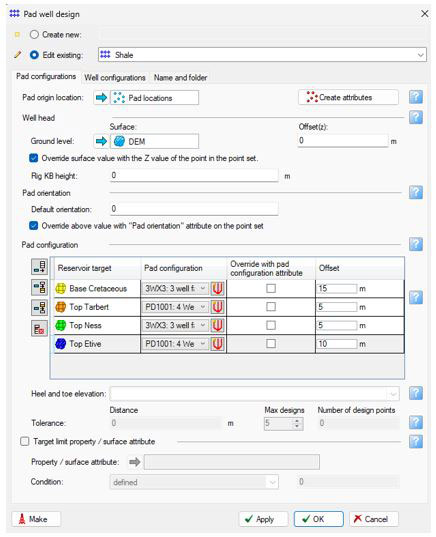This screenshot has width=436, height=537.
Task: Click the top row-insert icon beside the table
Action: click(x=39, y=267)
